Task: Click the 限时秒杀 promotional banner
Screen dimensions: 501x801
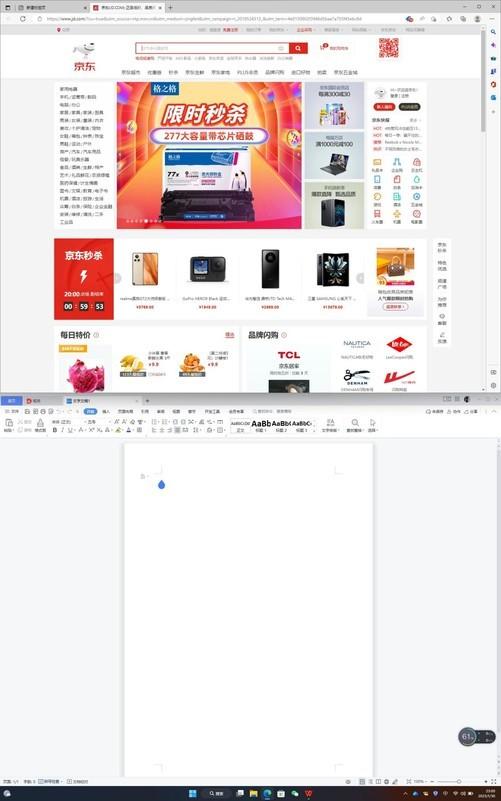Action: pyautogui.click(x=209, y=155)
